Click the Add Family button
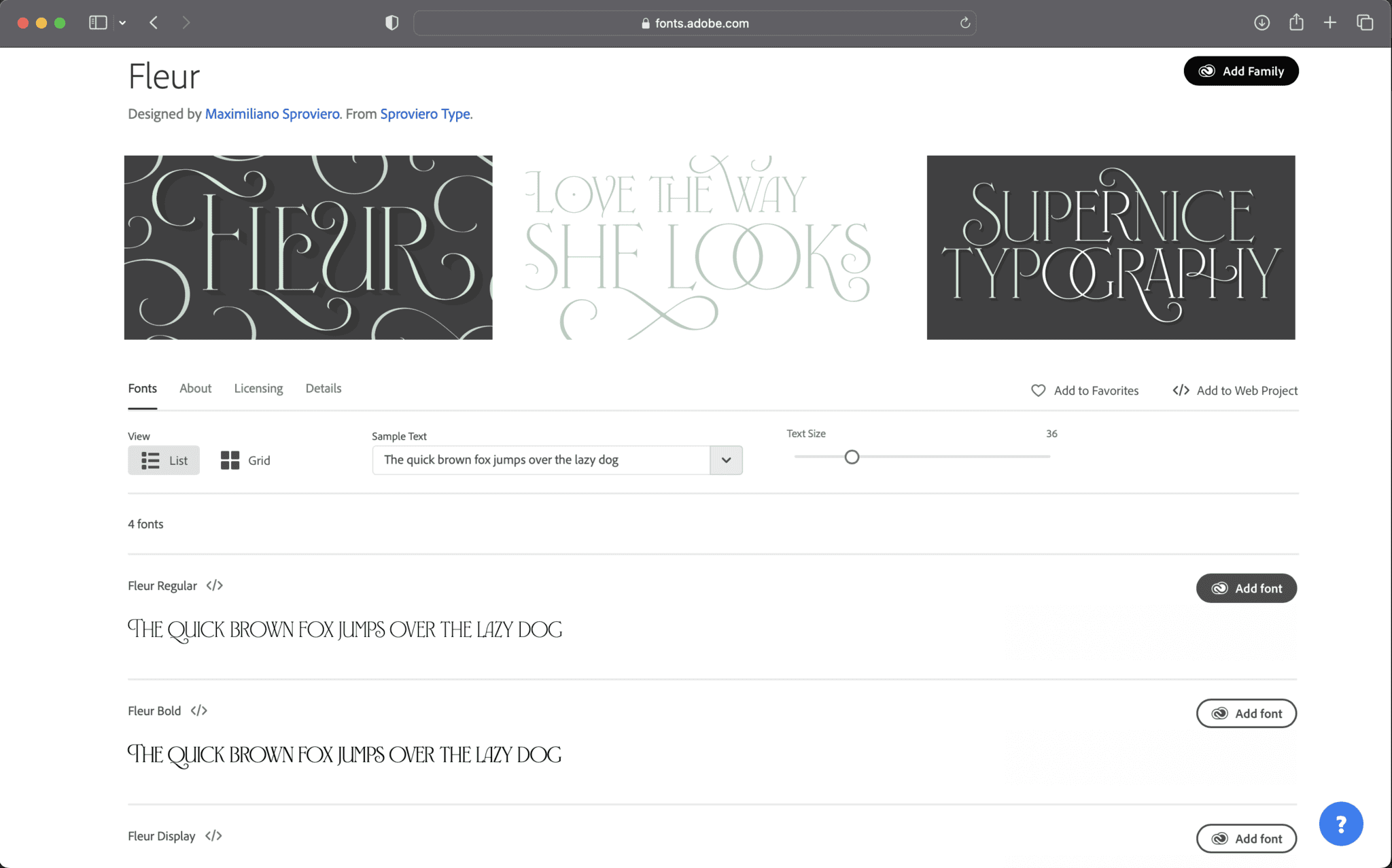The image size is (1392, 868). tap(1240, 71)
